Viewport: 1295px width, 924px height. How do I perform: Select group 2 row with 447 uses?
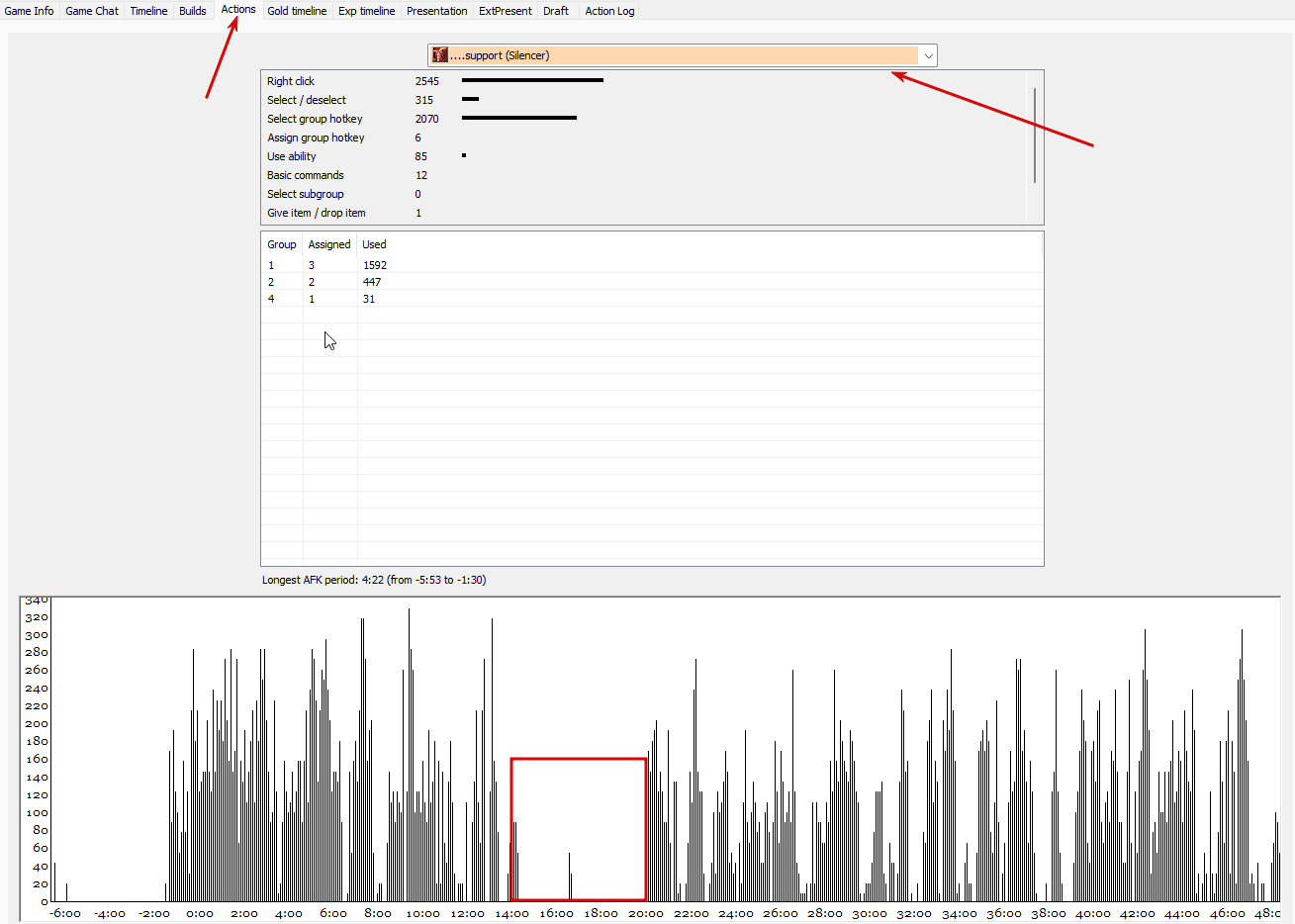pyautogui.click(x=652, y=282)
